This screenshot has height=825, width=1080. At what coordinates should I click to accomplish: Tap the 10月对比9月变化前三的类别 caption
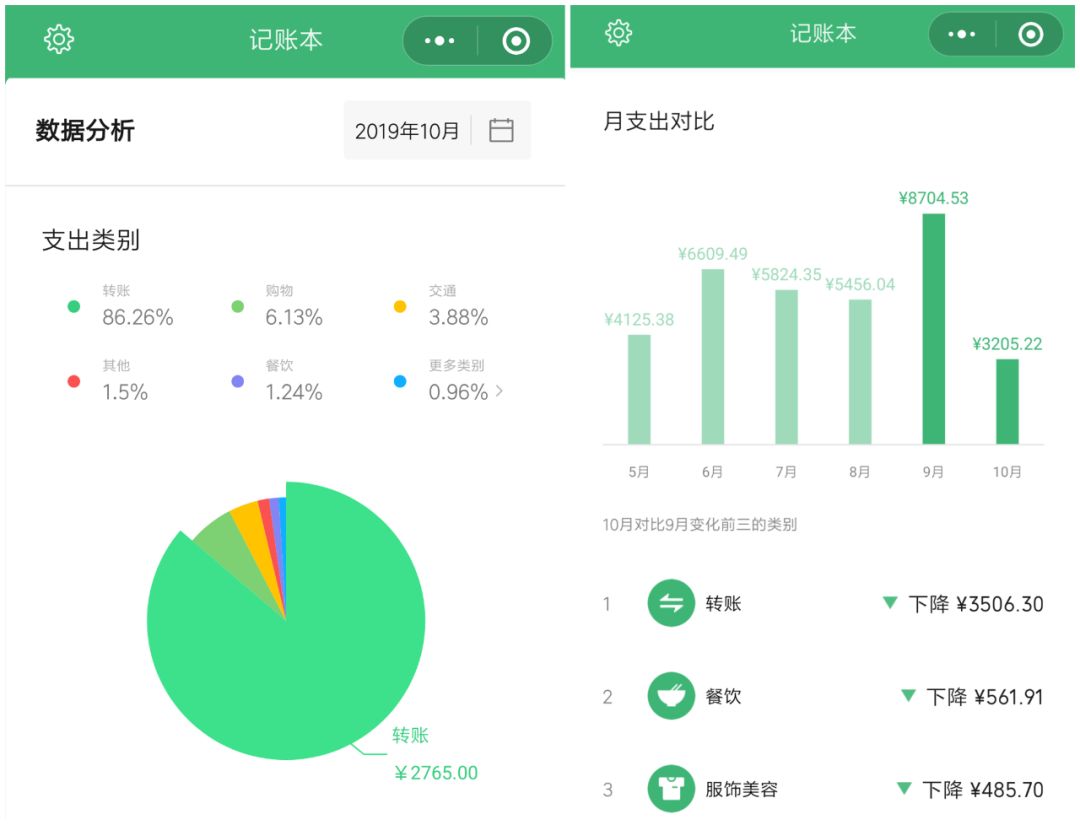pyautogui.click(x=700, y=525)
